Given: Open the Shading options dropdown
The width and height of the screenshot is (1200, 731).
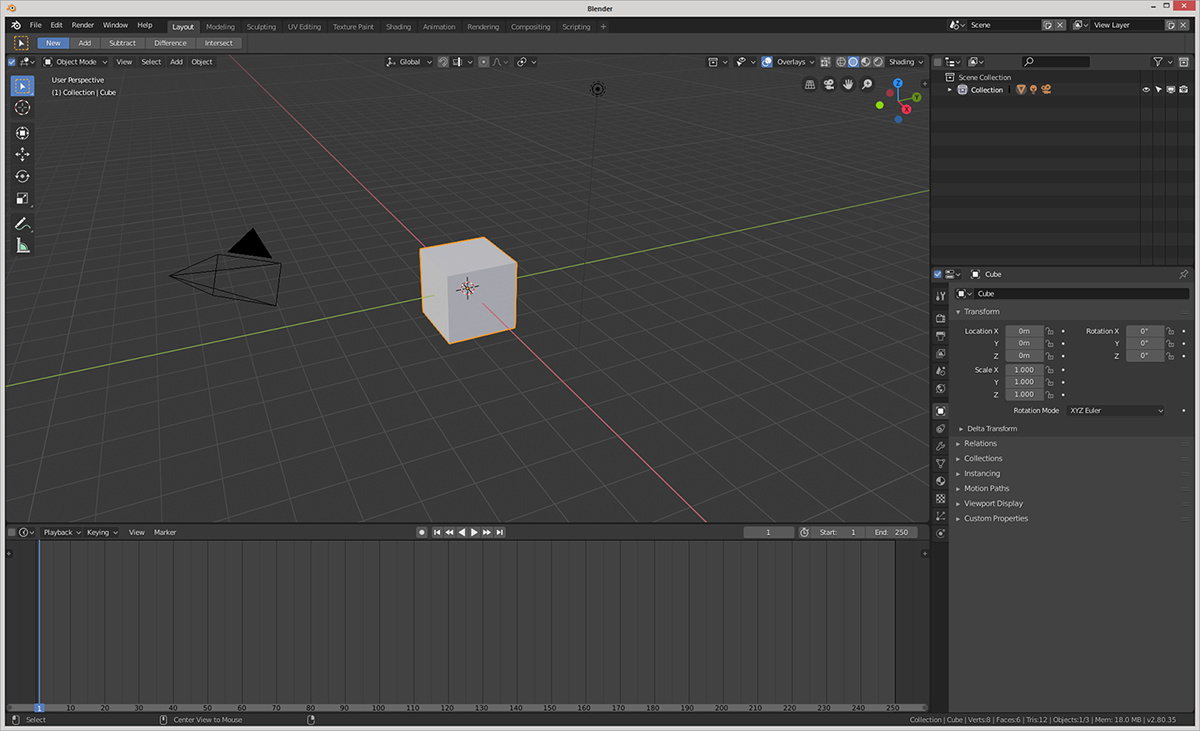Looking at the screenshot, I should coord(906,62).
